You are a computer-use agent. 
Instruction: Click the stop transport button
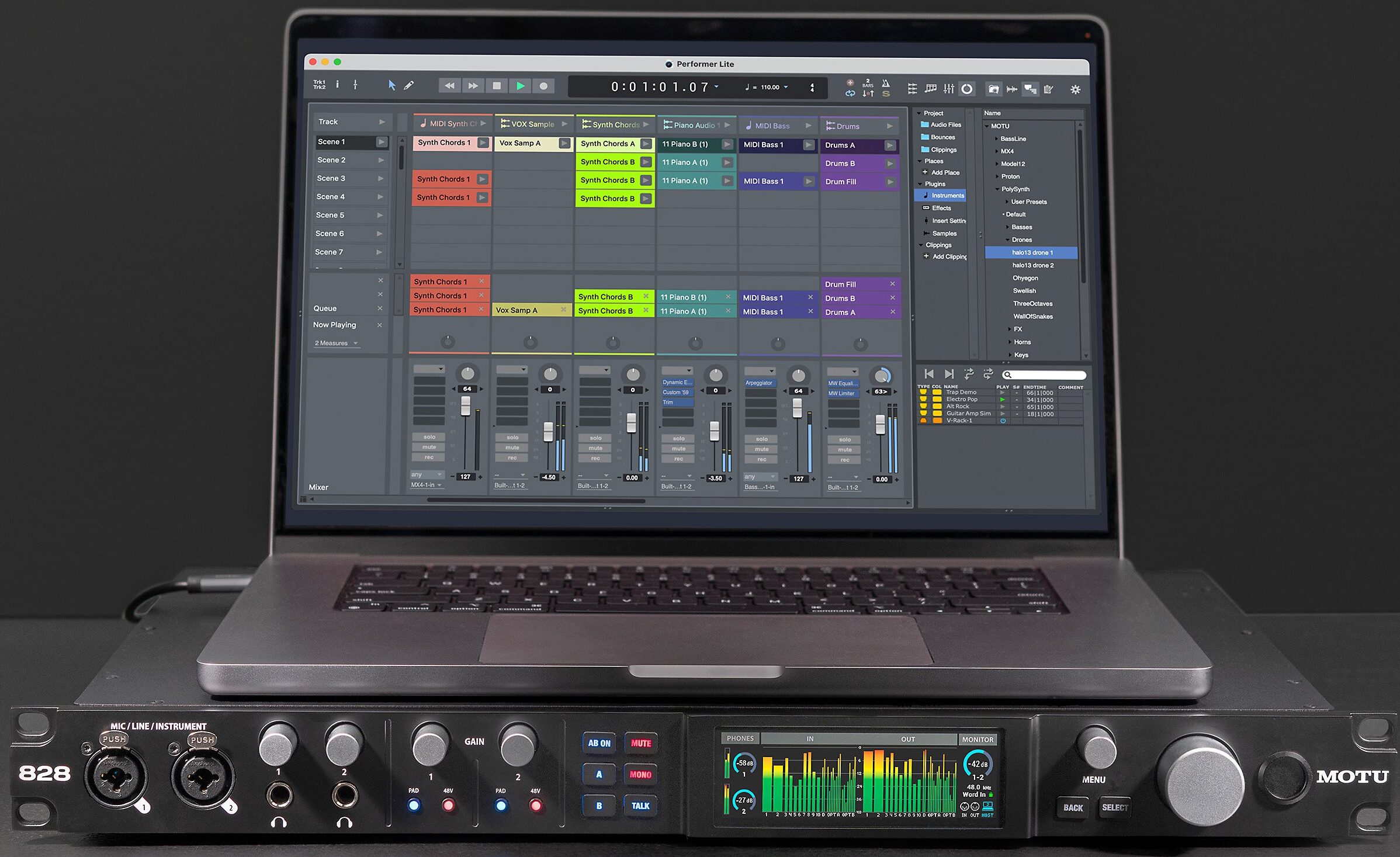pos(496,86)
